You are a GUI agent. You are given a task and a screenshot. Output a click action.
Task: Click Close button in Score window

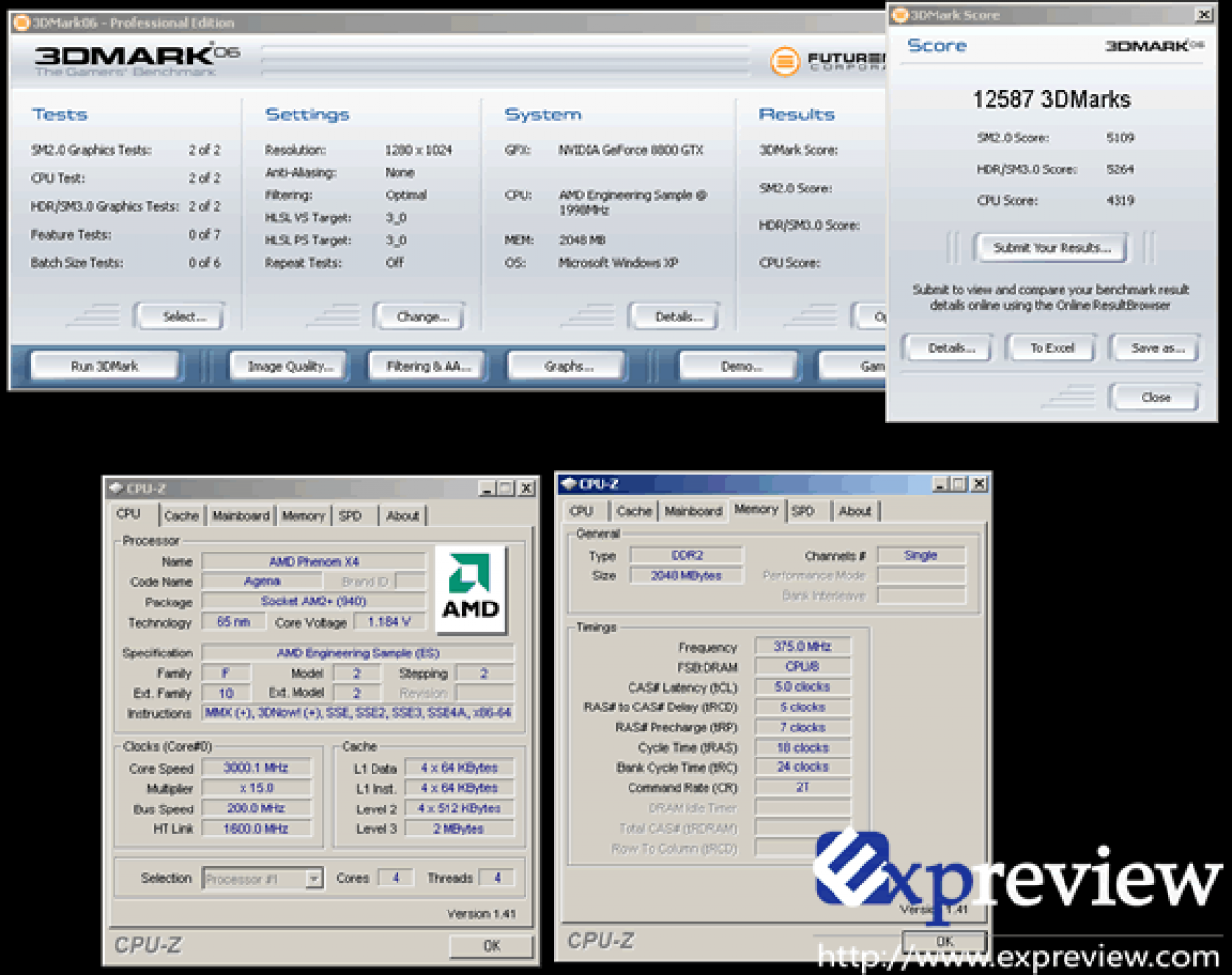(x=1156, y=398)
